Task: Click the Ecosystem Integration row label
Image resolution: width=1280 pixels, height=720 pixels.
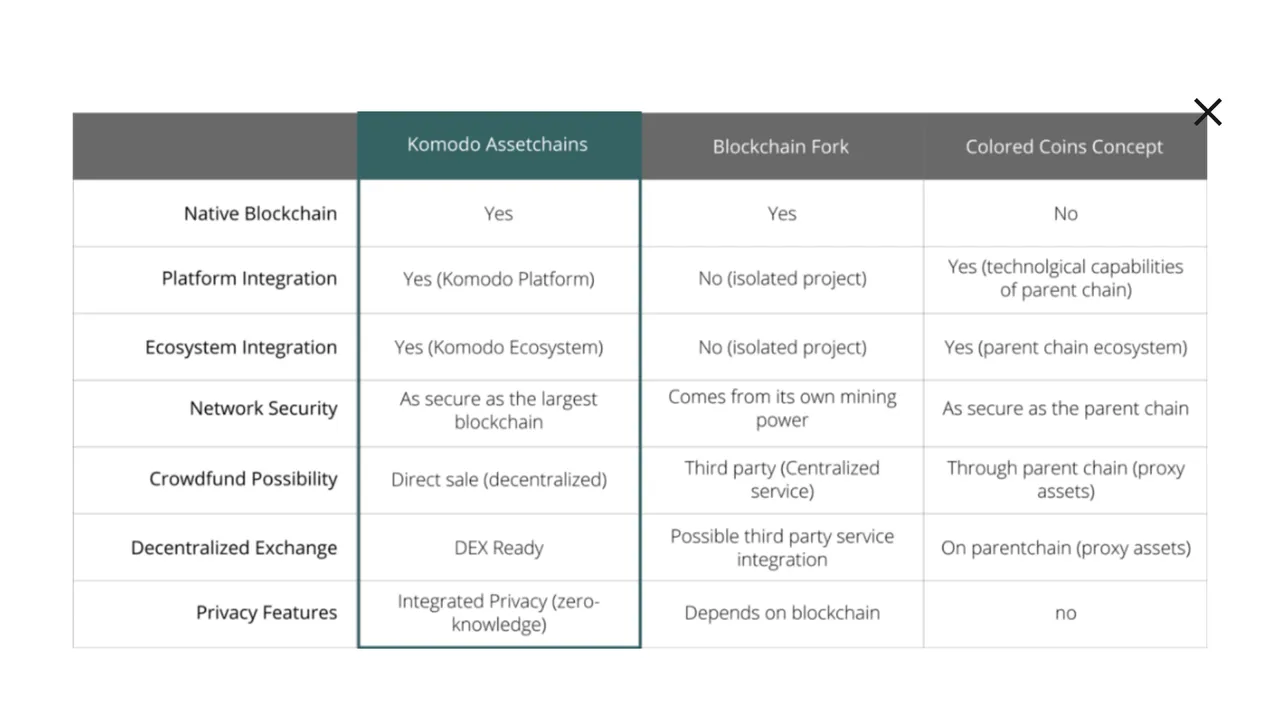Action: click(241, 347)
